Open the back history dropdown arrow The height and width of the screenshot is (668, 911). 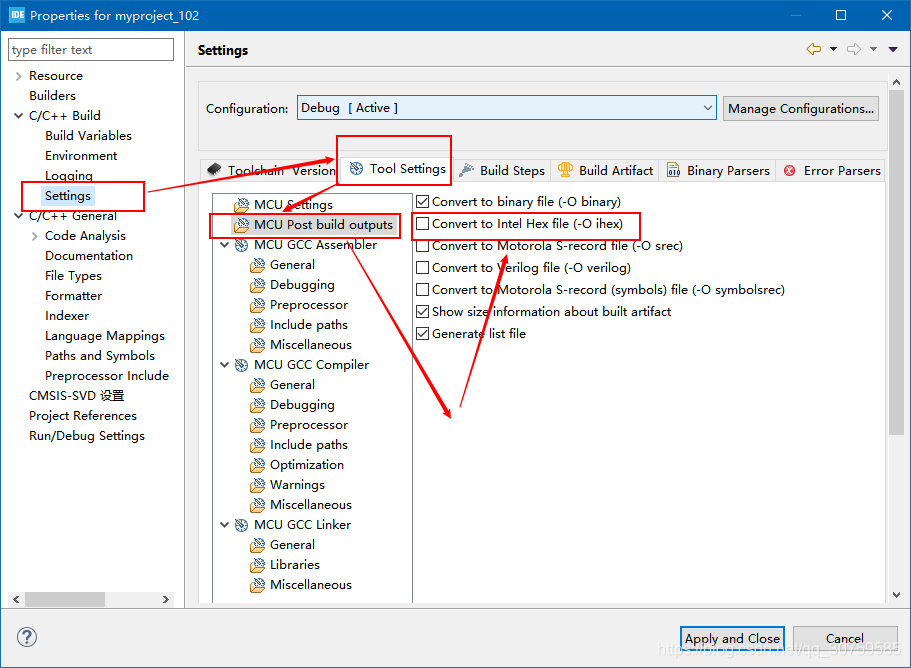pos(833,49)
